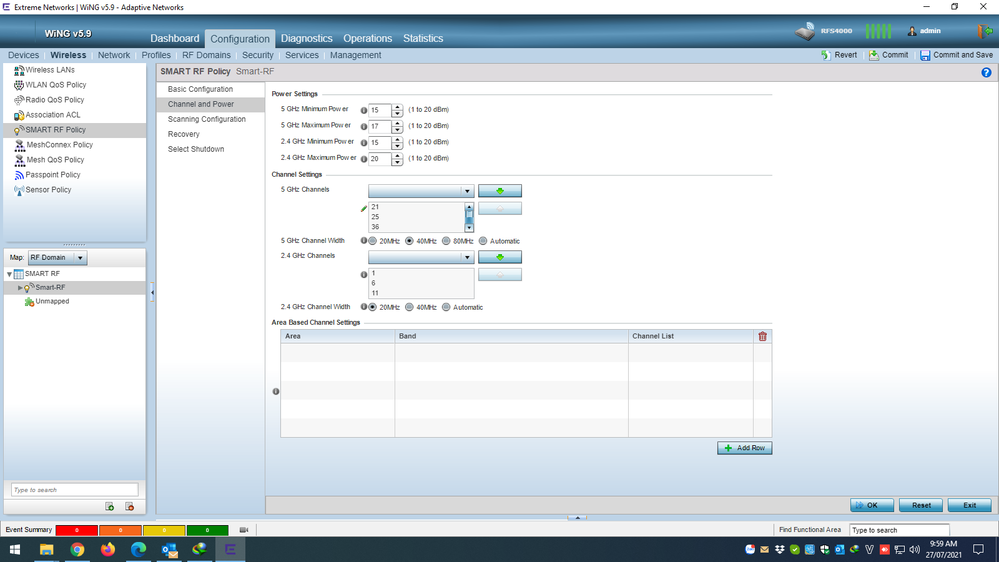
Task: Open Passpoint Policy icon
Action: pyautogui.click(x=19, y=175)
